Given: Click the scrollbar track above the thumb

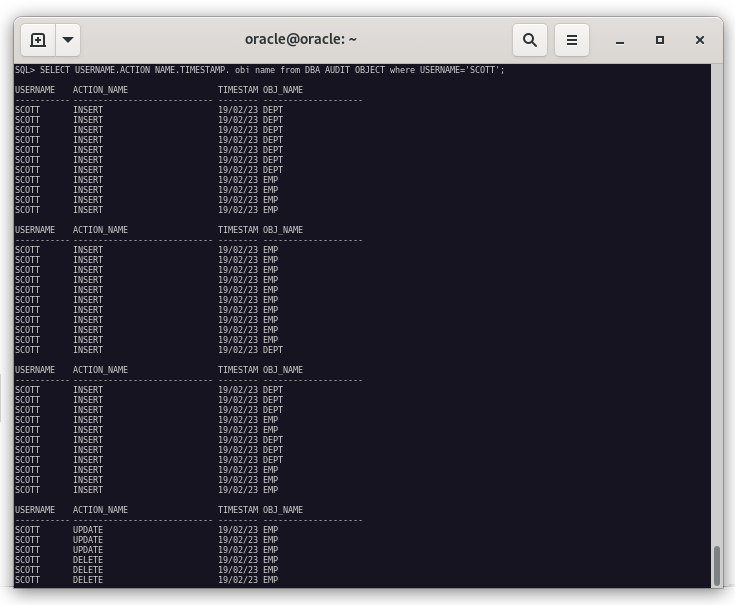Looking at the screenshot, I should (716, 300).
